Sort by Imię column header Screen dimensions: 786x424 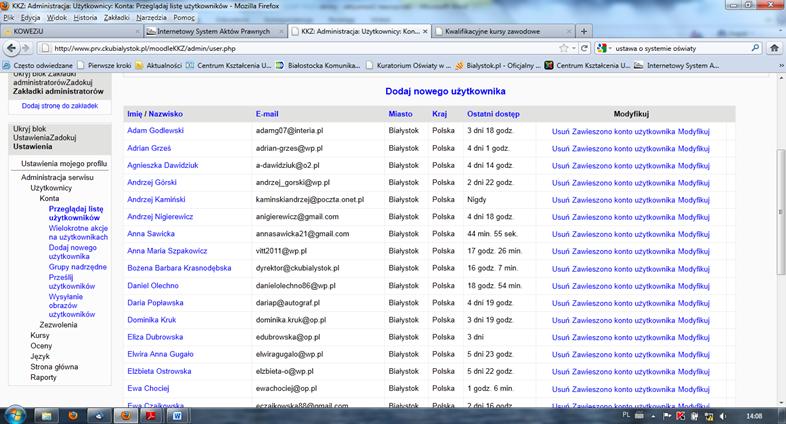(134, 114)
